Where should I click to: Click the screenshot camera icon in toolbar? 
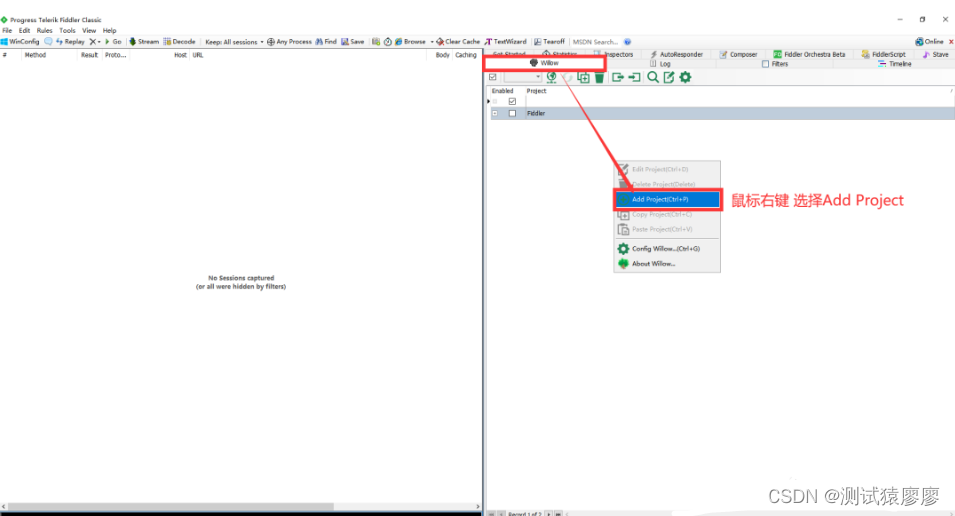(376, 41)
